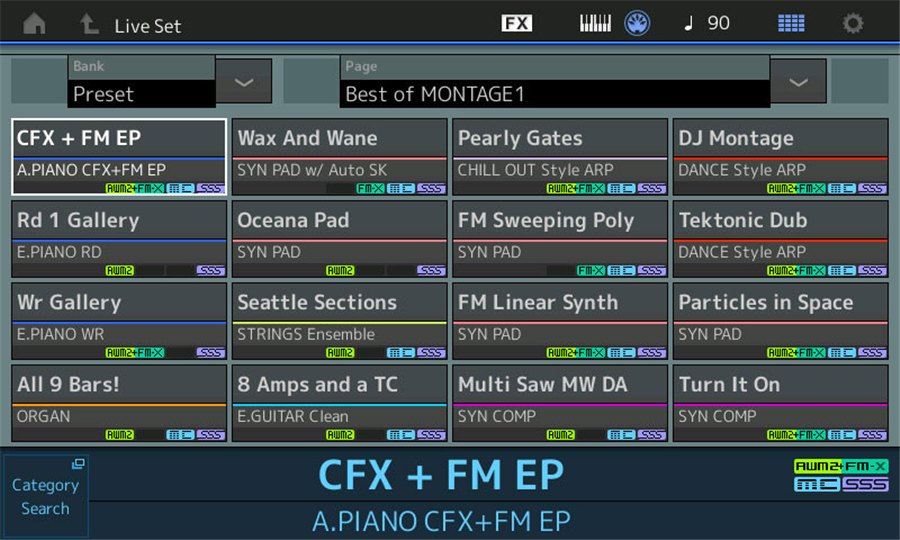This screenshot has height=540, width=900.
Task: Open the blue grid Live Set icon
Action: click(791, 23)
